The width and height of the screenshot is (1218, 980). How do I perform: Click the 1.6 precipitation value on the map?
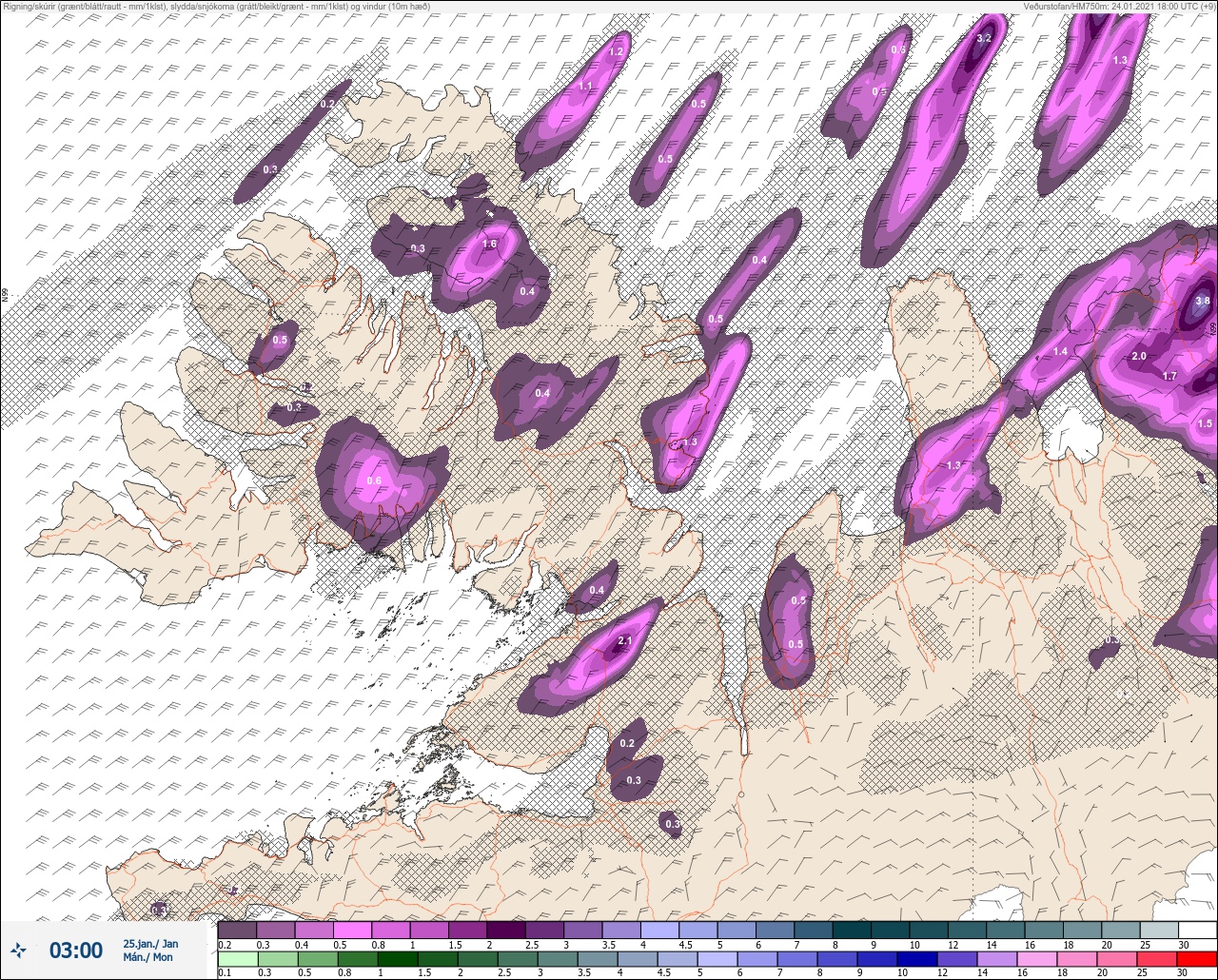[x=489, y=245]
